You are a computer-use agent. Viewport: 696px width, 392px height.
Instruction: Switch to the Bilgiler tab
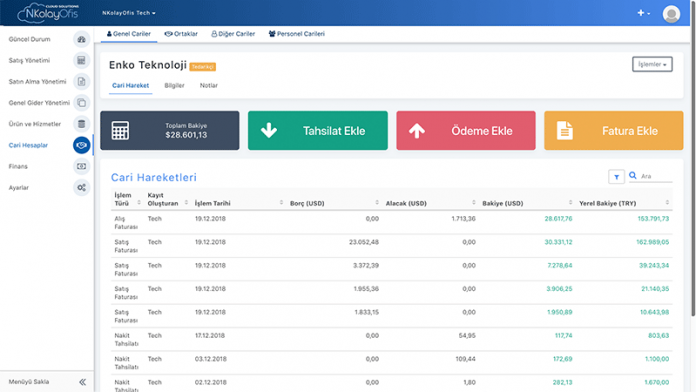[x=174, y=85]
